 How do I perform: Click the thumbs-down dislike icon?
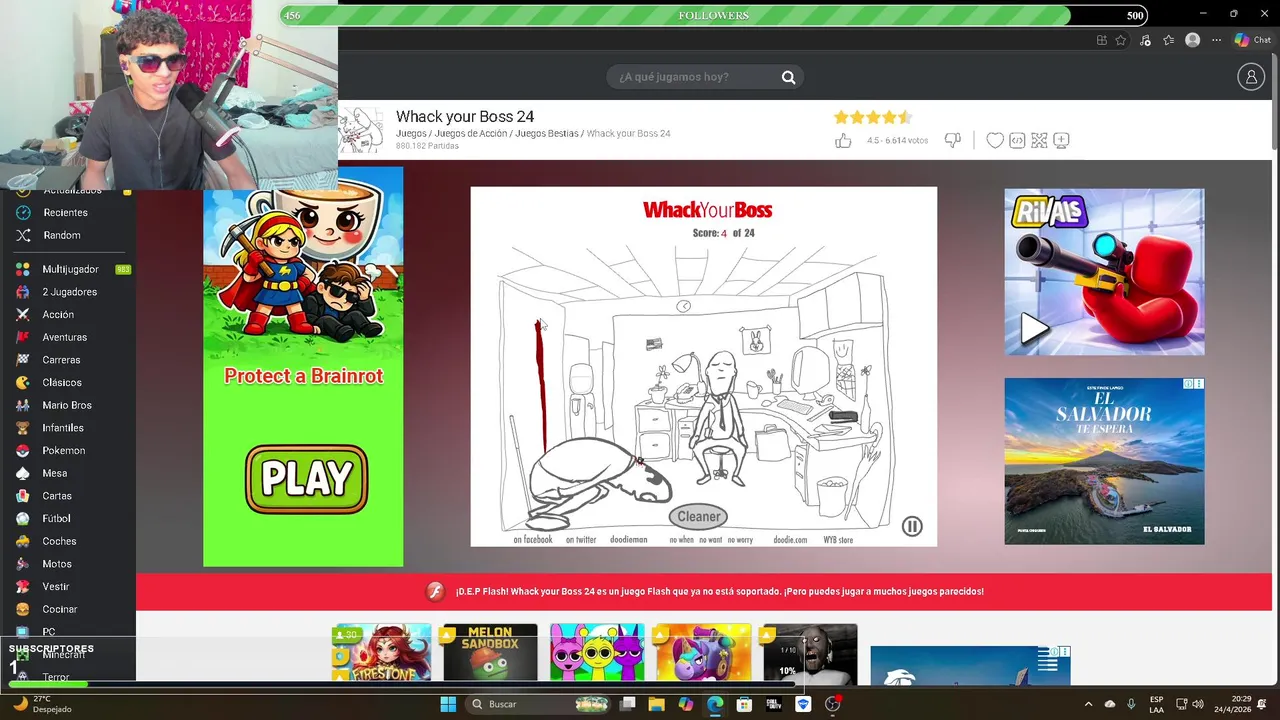coord(952,141)
